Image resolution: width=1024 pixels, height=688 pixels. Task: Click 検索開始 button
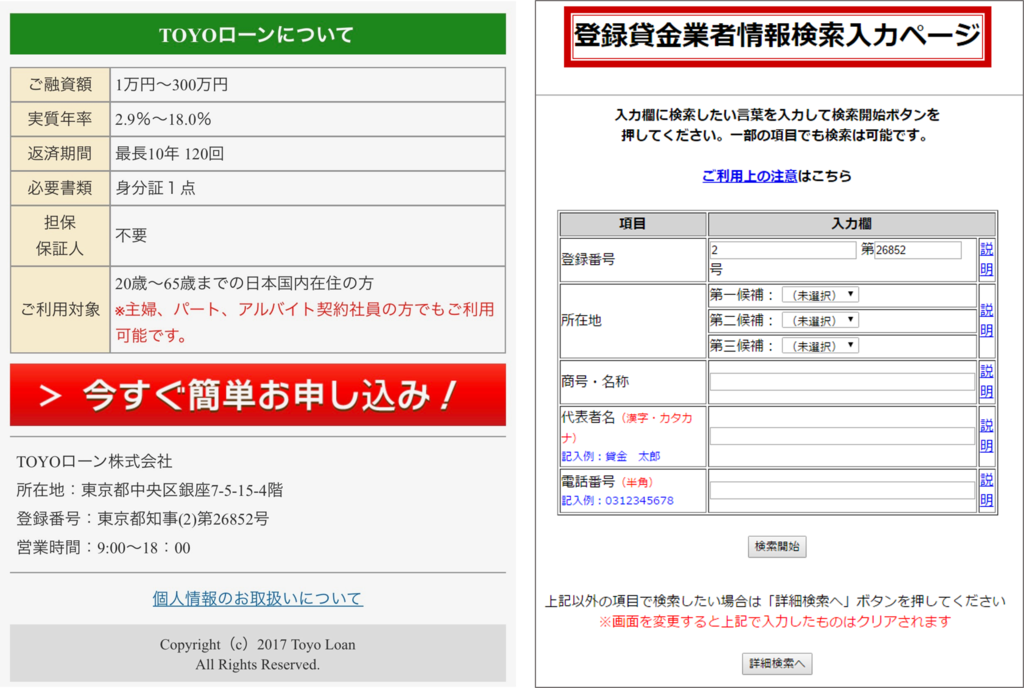tap(777, 546)
